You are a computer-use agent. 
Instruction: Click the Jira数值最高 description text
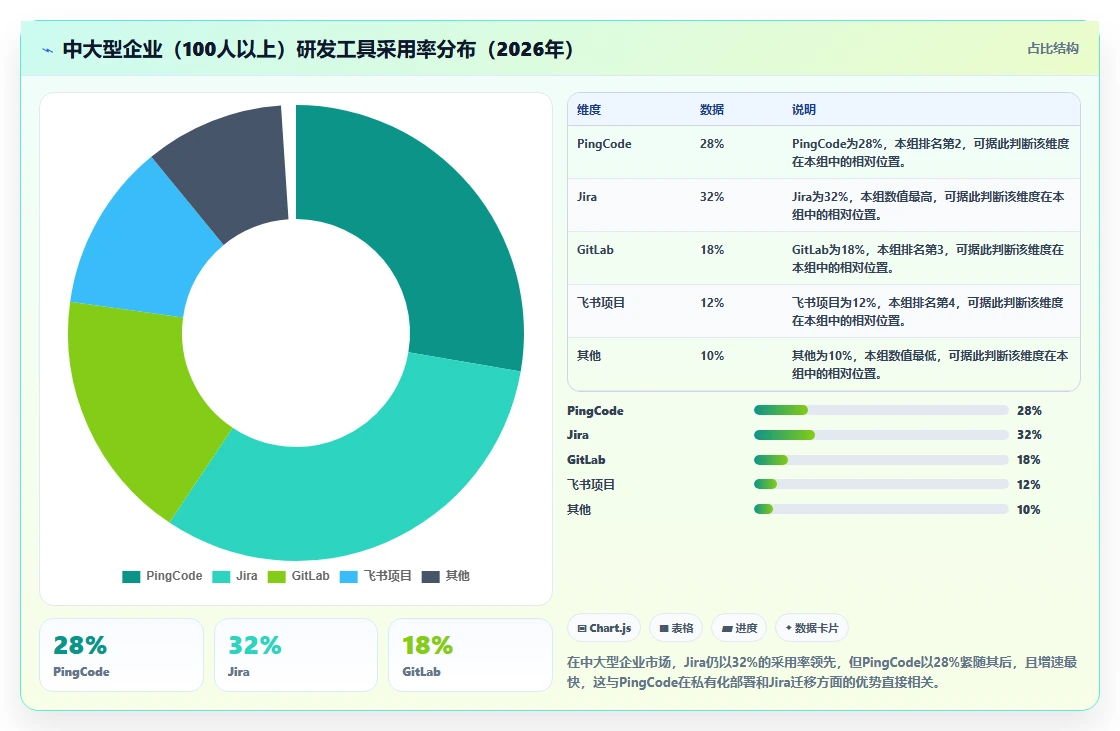point(928,205)
